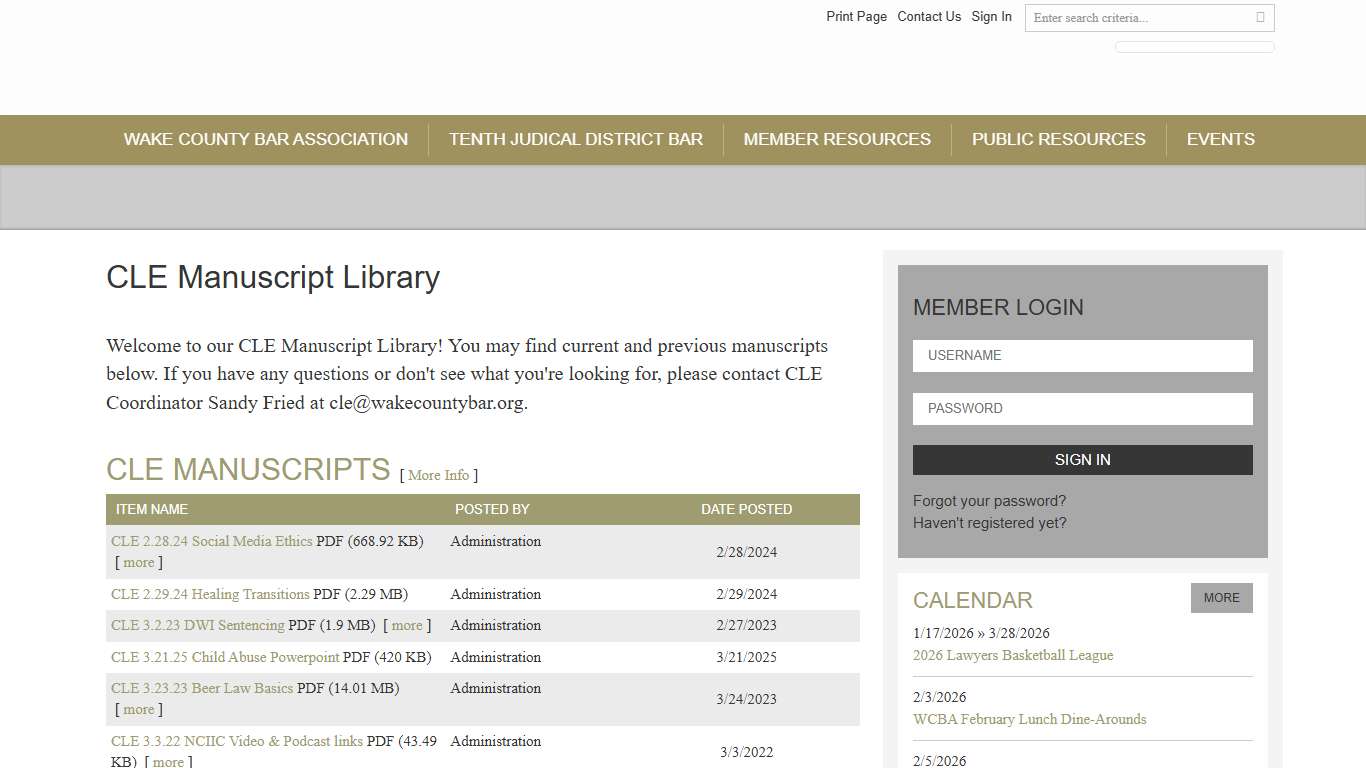
Task: Click the Print Page link
Action: [855, 16]
